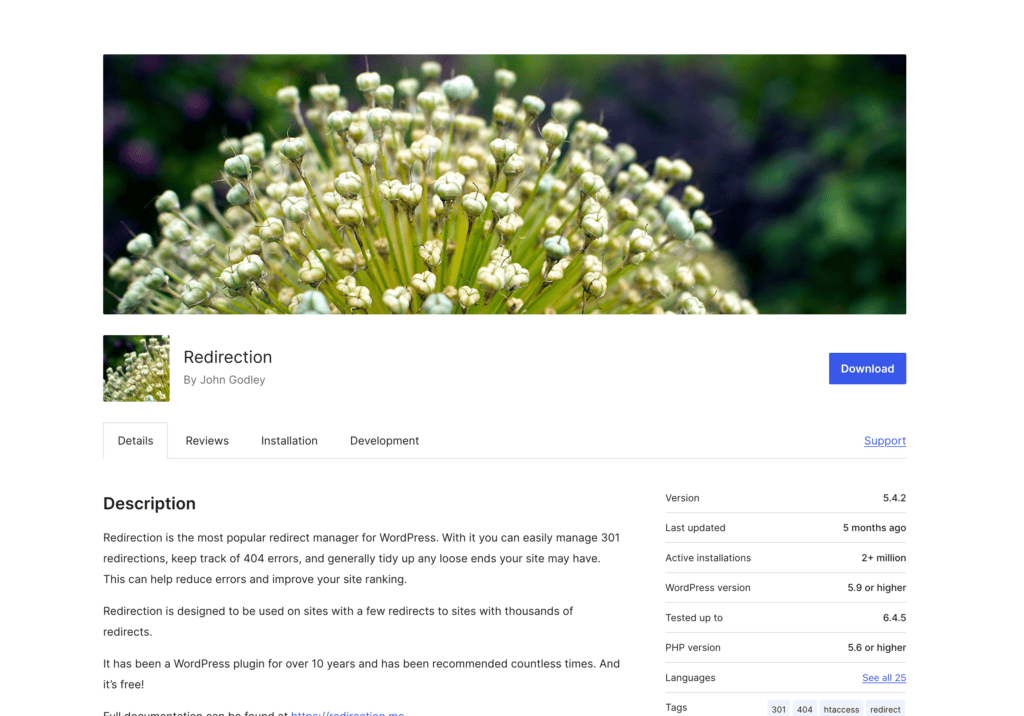Image resolution: width=1024 pixels, height=716 pixels.
Task: Click the Redirection plugin title
Action: pos(227,357)
